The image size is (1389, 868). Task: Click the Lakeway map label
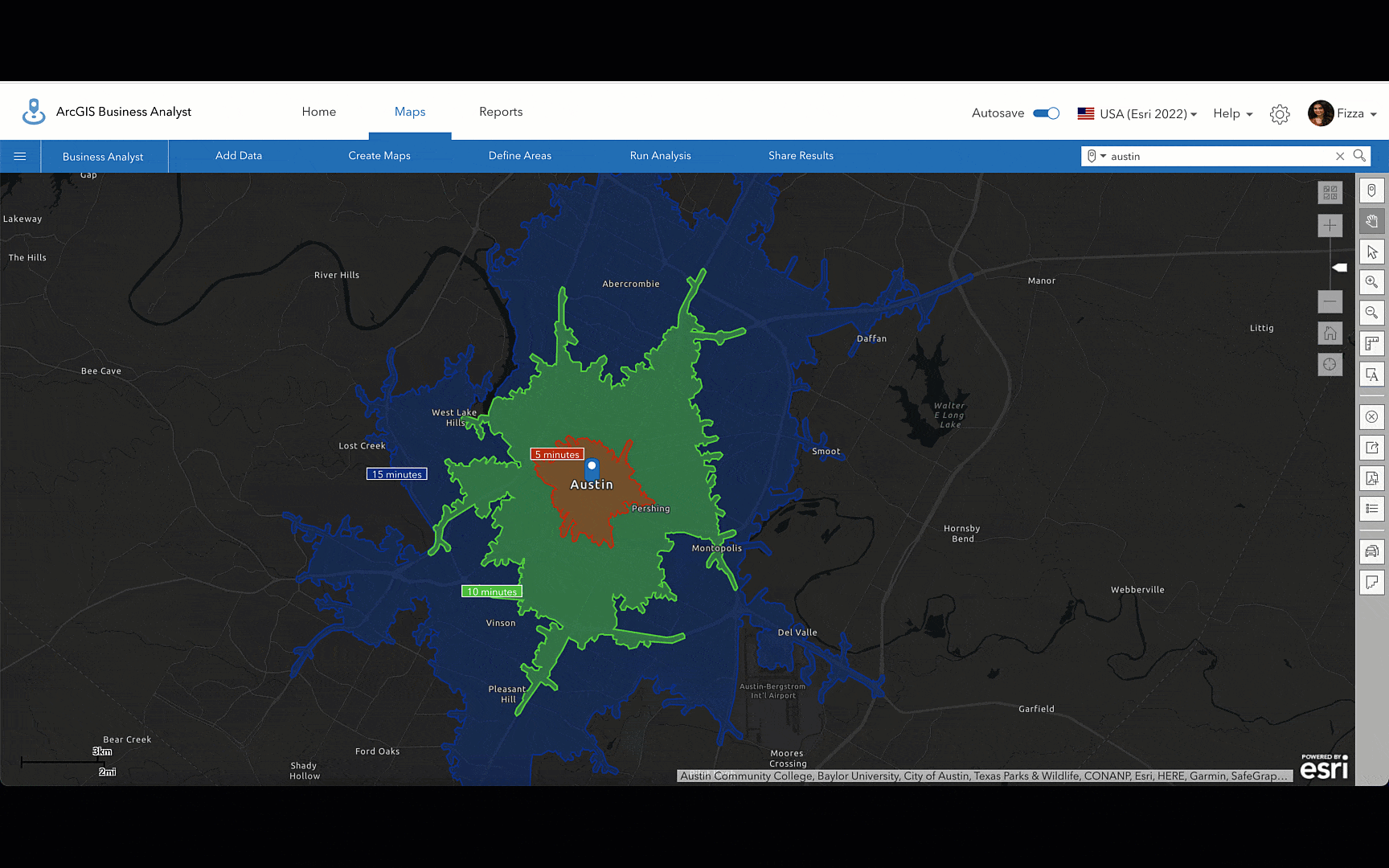[x=23, y=219]
